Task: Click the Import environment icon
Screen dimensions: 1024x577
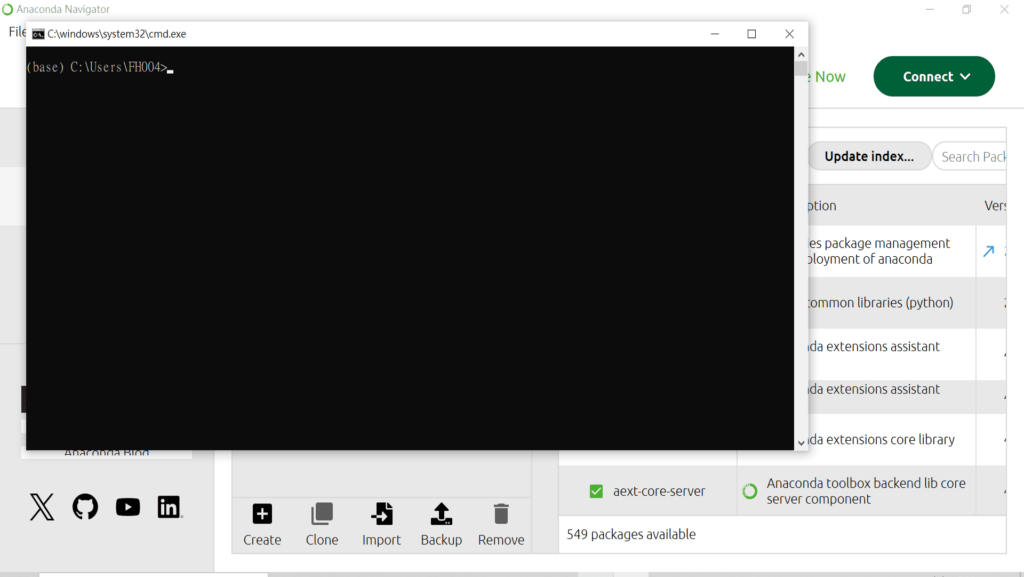Action: [x=381, y=515]
